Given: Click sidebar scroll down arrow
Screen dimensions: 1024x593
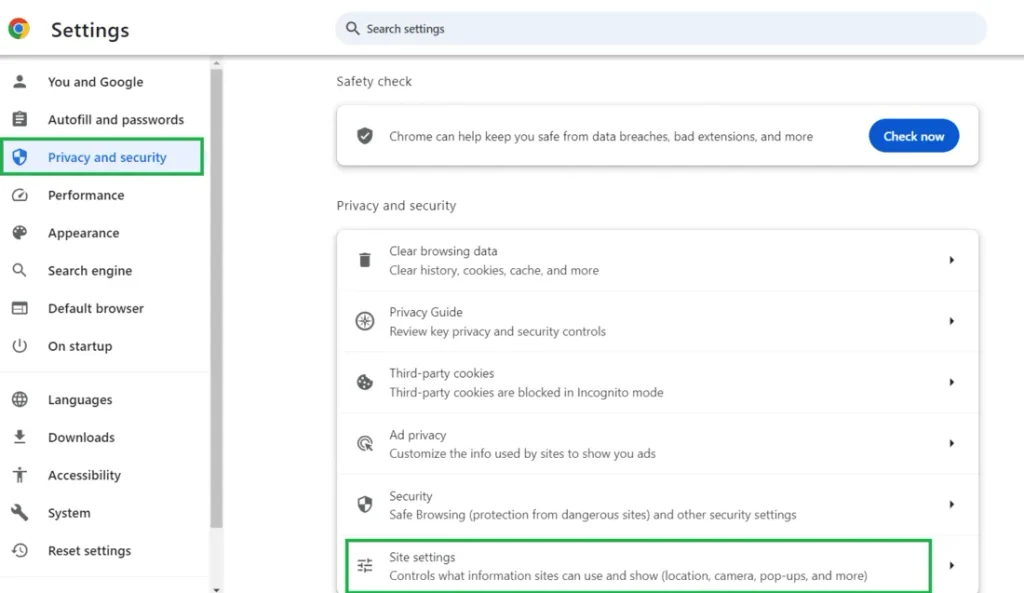Looking at the screenshot, I should coord(216,589).
